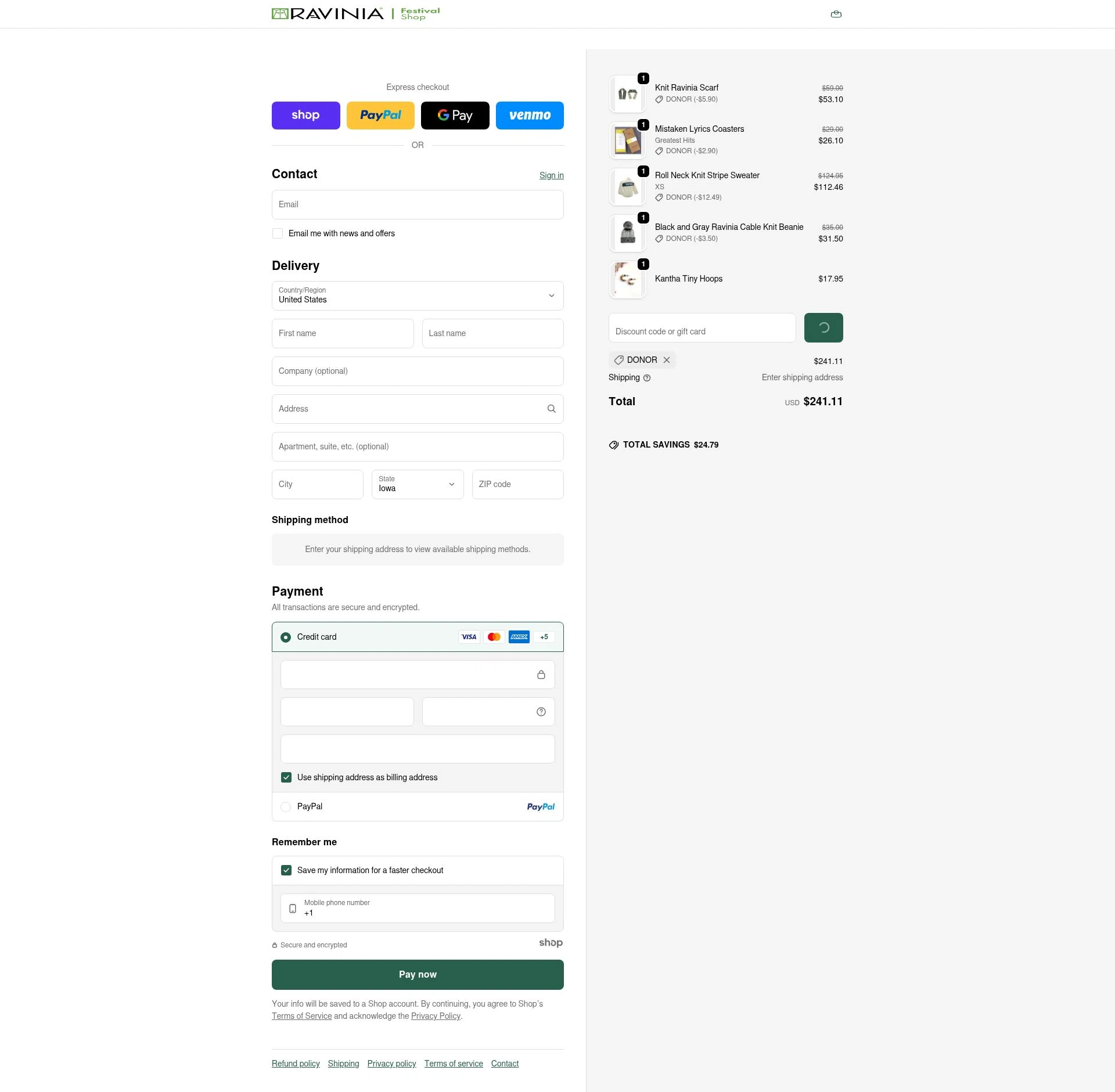The height and width of the screenshot is (1092, 1115).
Task: Click the Kantha Tiny Hoops thumbnail
Action: point(627,279)
